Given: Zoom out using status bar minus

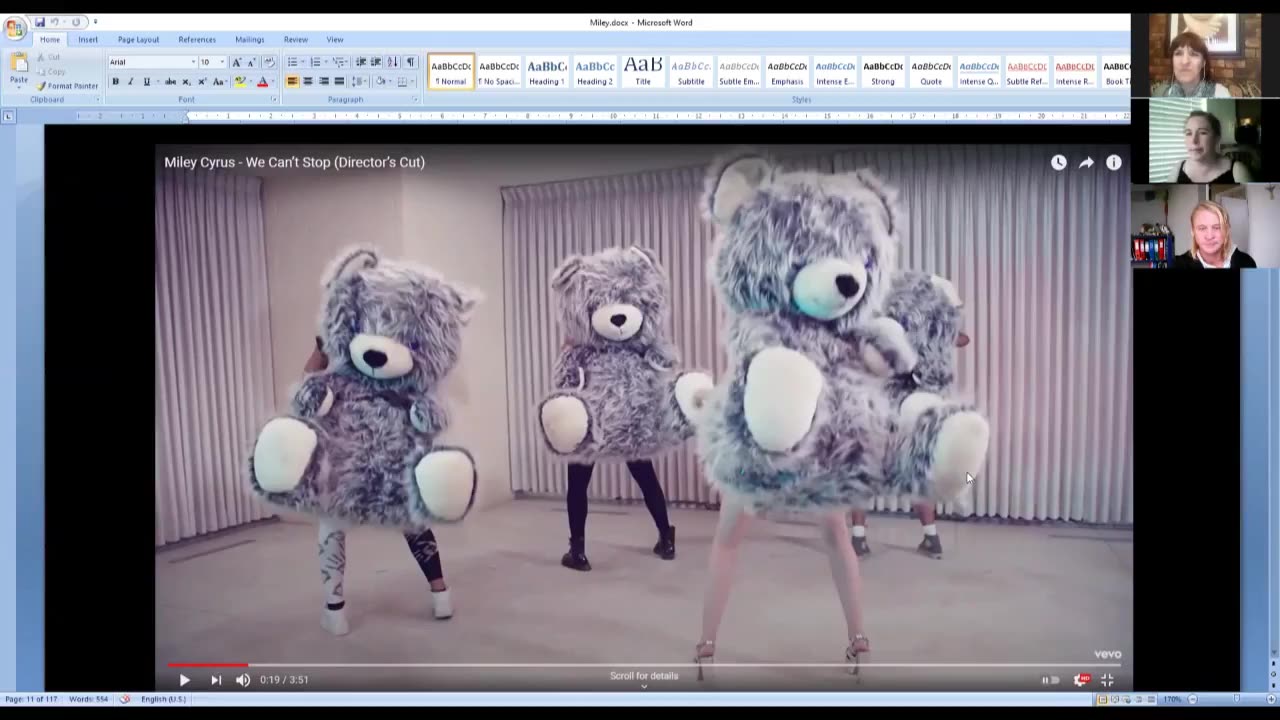Looking at the screenshot, I should tap(1192, 699).
